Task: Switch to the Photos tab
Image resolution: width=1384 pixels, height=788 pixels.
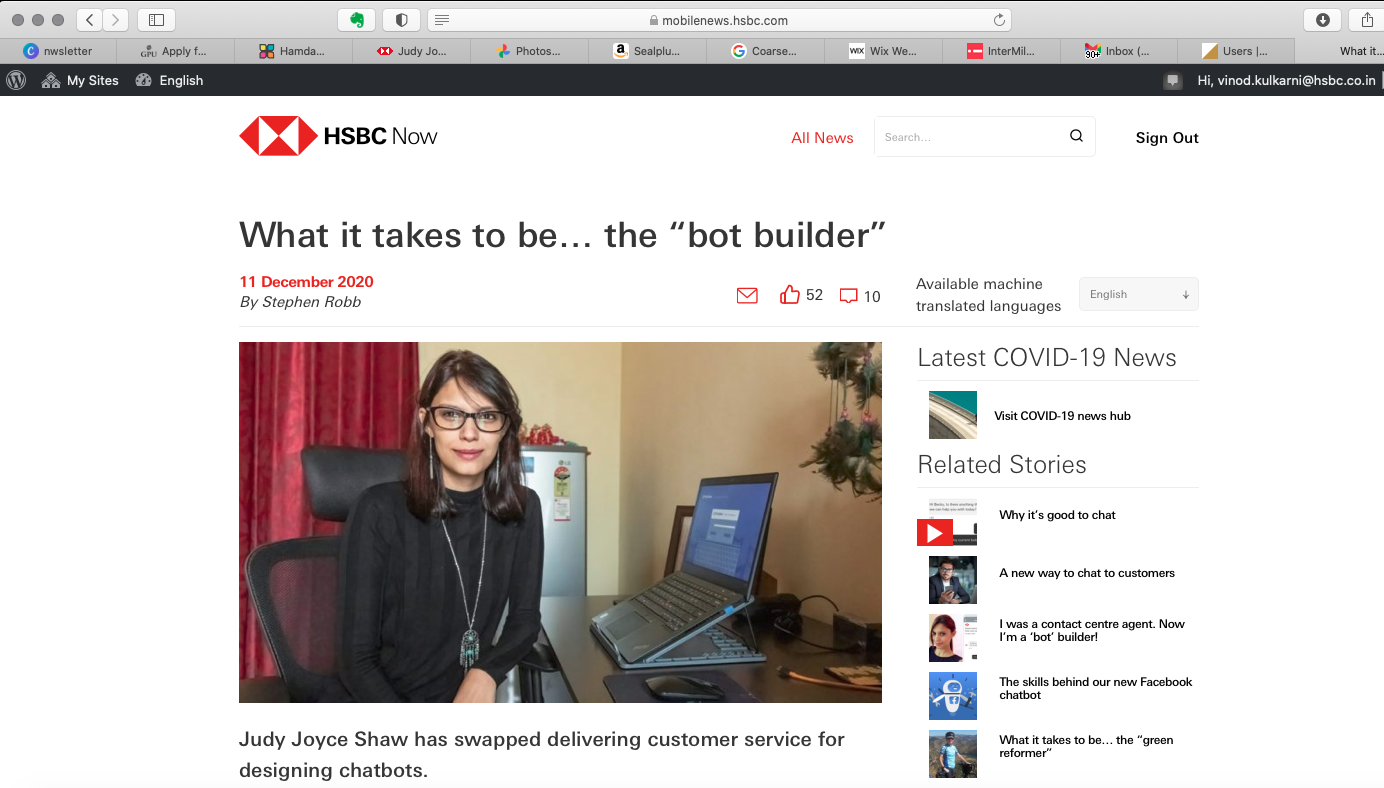Action: pos(529,51)
